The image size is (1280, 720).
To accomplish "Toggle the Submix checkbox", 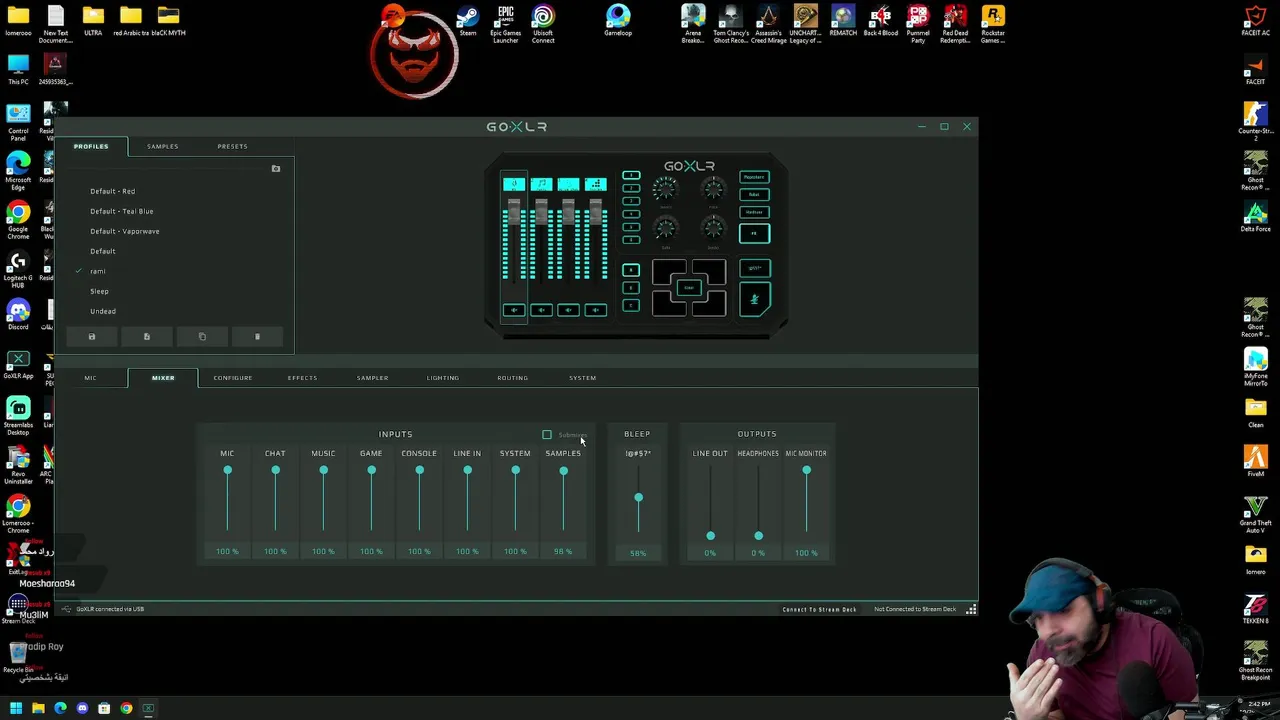I will 547,435.
